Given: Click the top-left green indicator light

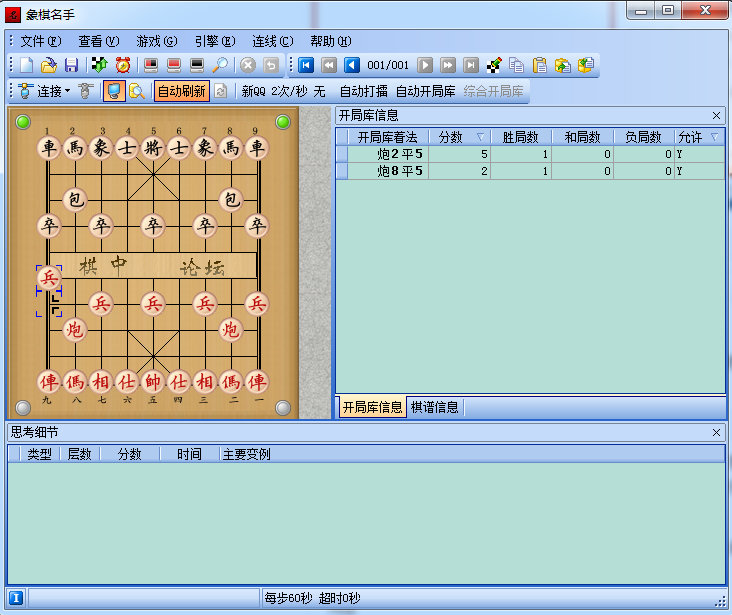Looking at the screenshot, I should (x=23, y=122).
